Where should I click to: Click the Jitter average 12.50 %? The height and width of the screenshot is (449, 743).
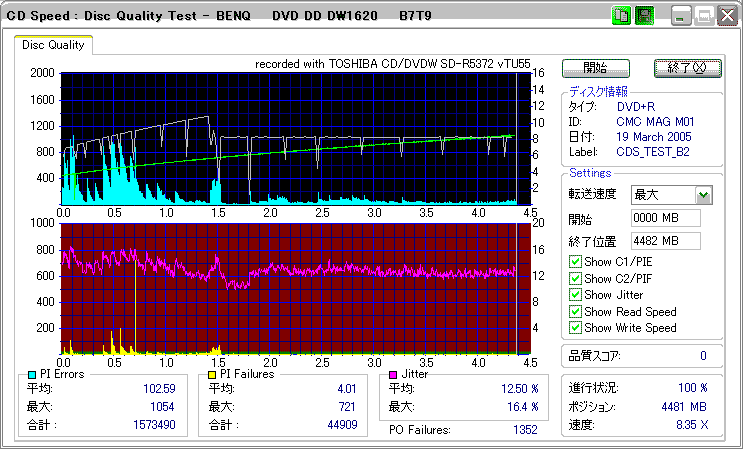coord(520,389)
